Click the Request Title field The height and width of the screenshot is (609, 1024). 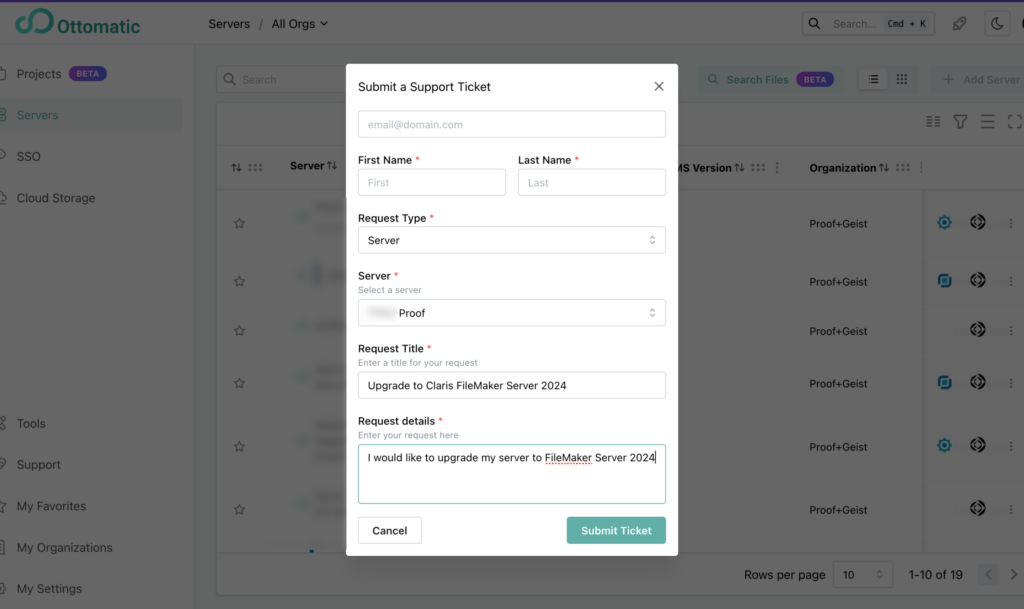(511, 385)
